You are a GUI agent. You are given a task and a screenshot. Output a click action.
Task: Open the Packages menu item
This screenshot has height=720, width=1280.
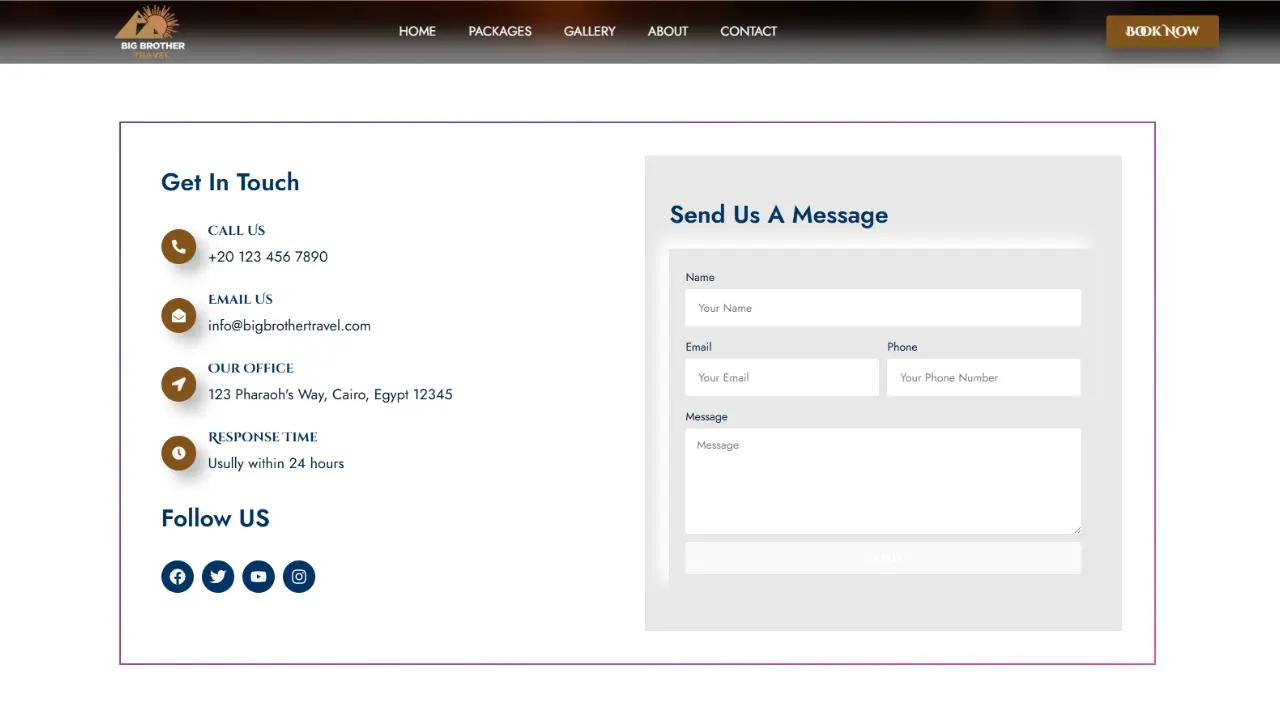tap(500, 31)
